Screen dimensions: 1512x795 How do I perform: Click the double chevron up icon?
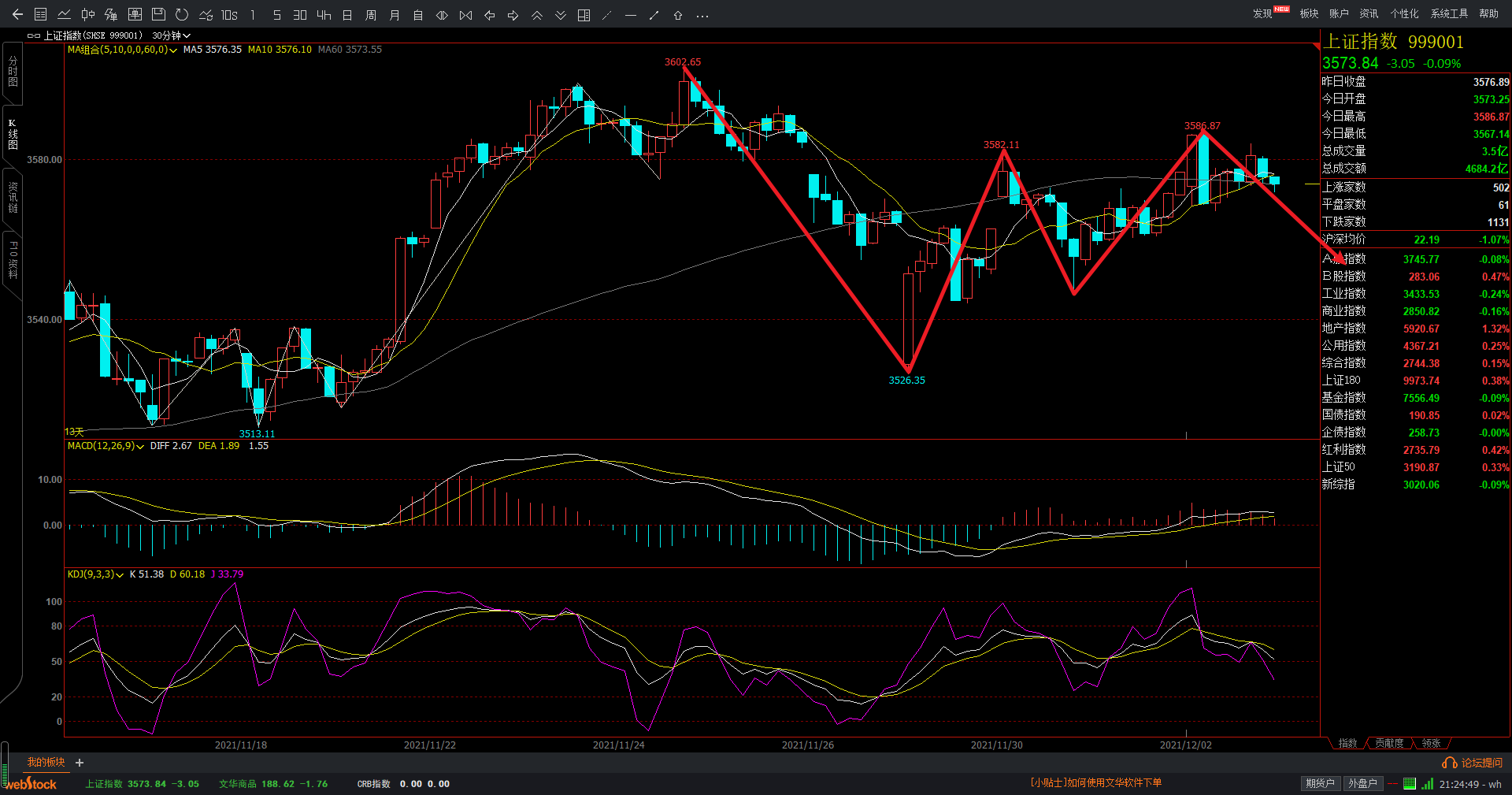[537, 15]
